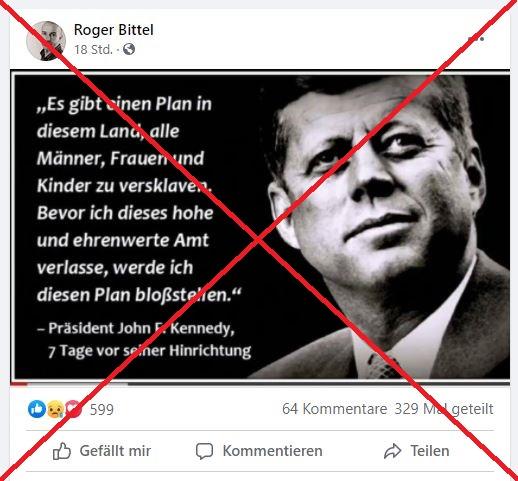Open the Kennedy quote video thumbnail
Viewport: 518px width, 481px height.
(x=260, y=225)
